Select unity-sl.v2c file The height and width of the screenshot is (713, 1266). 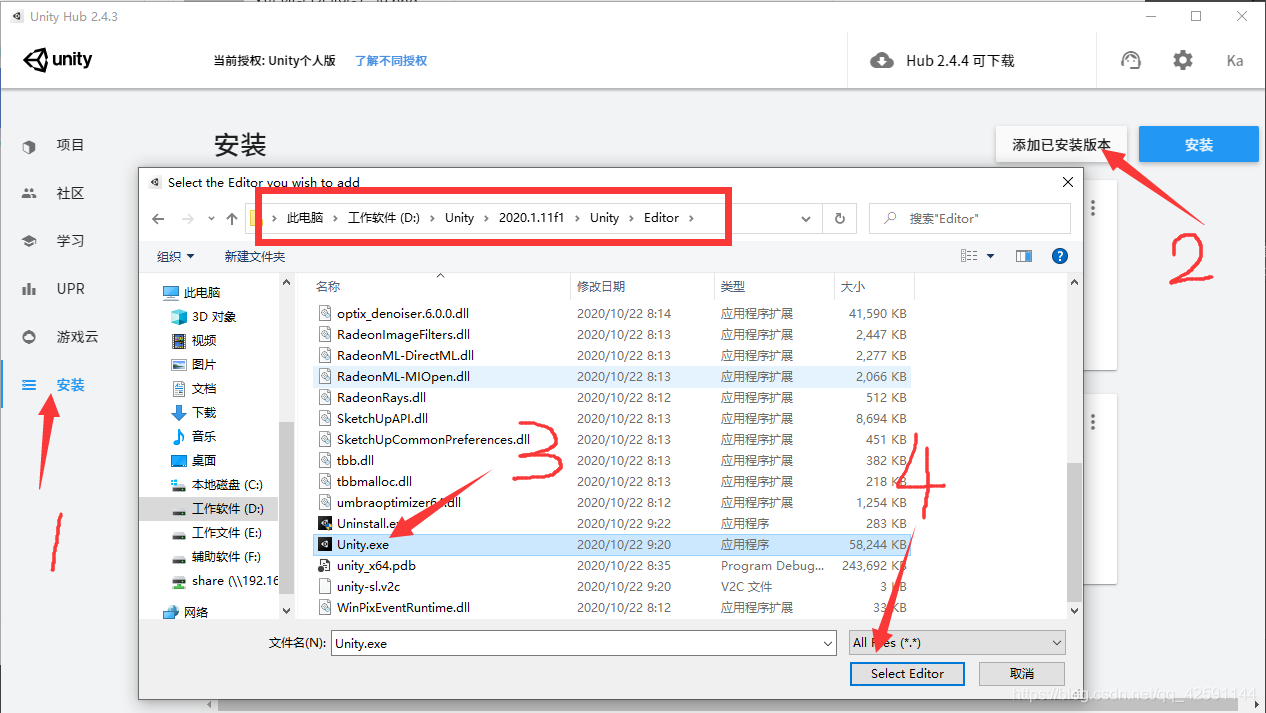611,587
